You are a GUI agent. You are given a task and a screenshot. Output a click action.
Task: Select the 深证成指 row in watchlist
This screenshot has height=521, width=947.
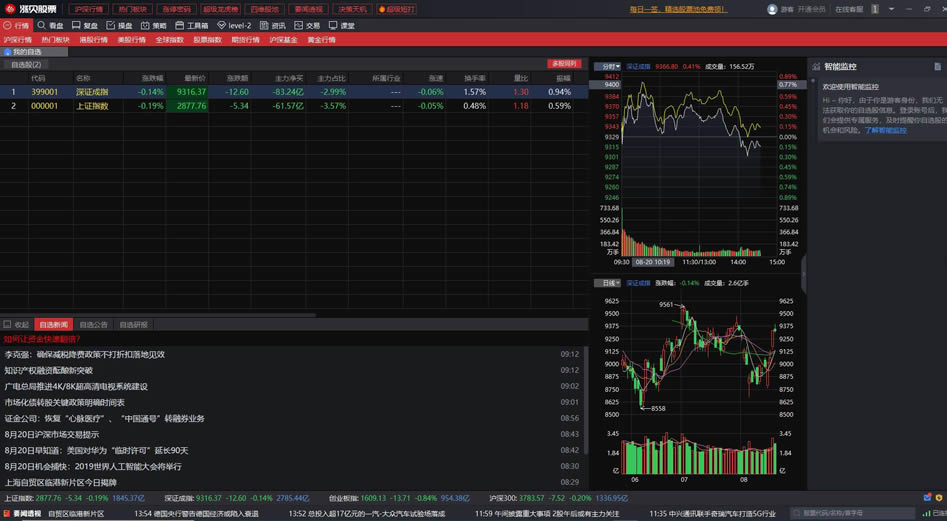(294, 92)
